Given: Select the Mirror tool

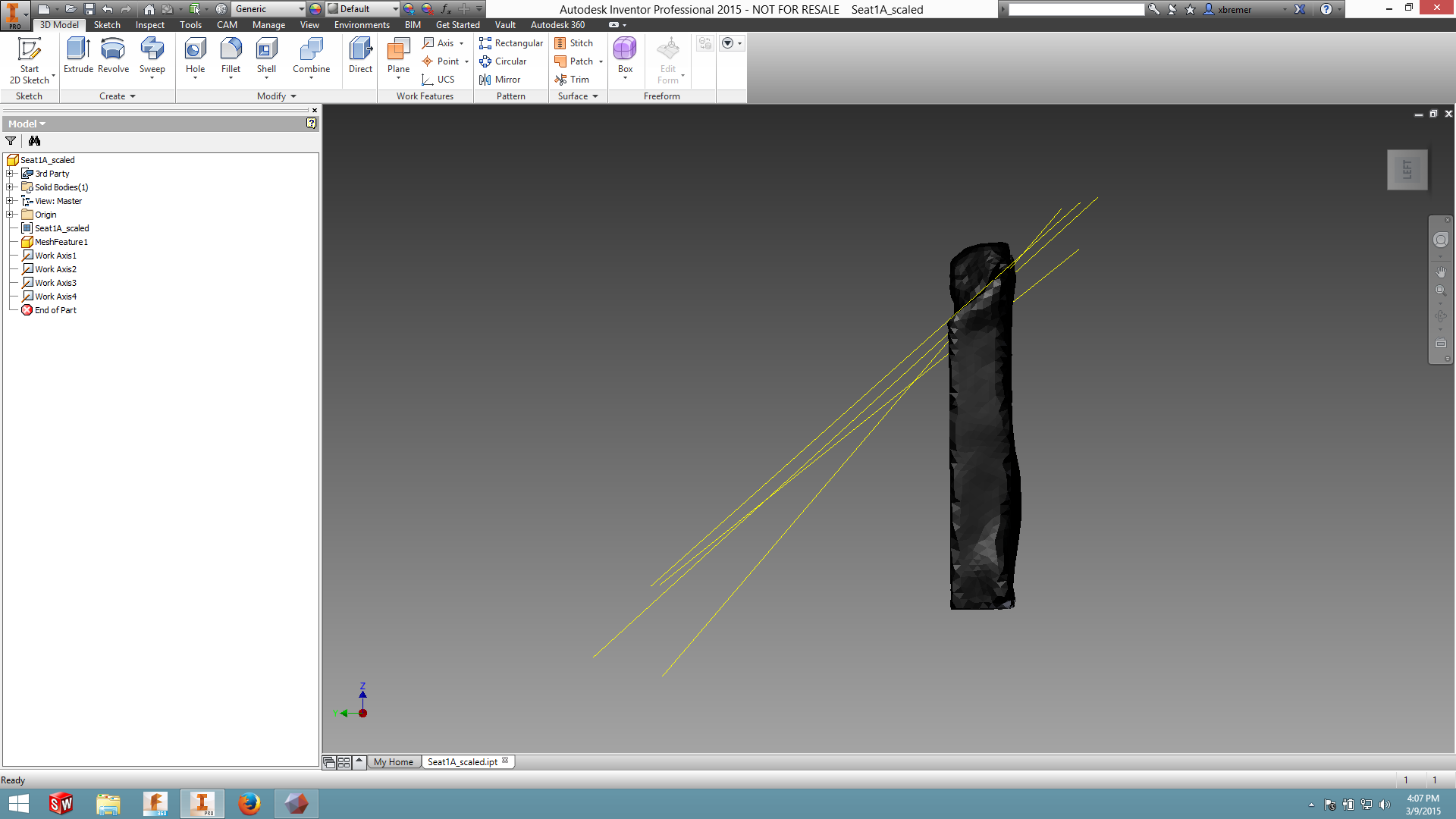Looking at the screenshot, I should coord(500,80).
